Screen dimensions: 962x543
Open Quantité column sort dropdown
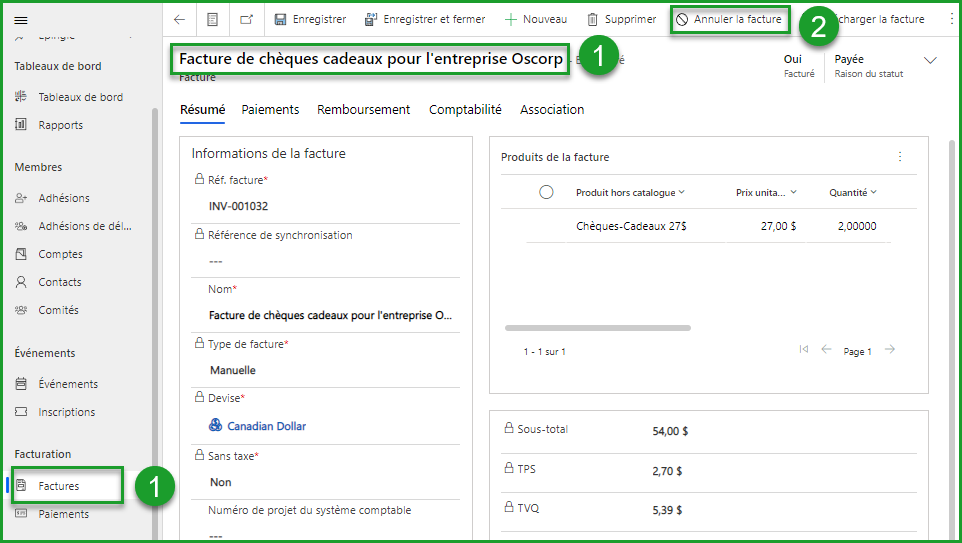873,192
